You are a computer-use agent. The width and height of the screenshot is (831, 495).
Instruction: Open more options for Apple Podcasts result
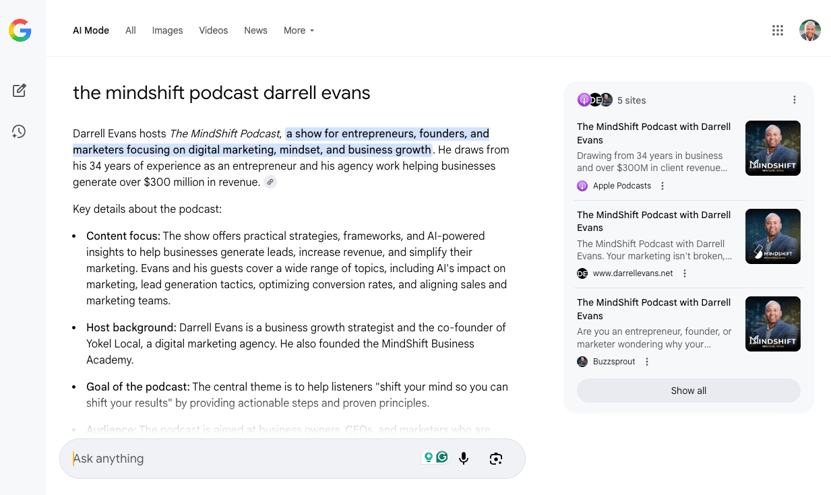click(x=662, y=186)
